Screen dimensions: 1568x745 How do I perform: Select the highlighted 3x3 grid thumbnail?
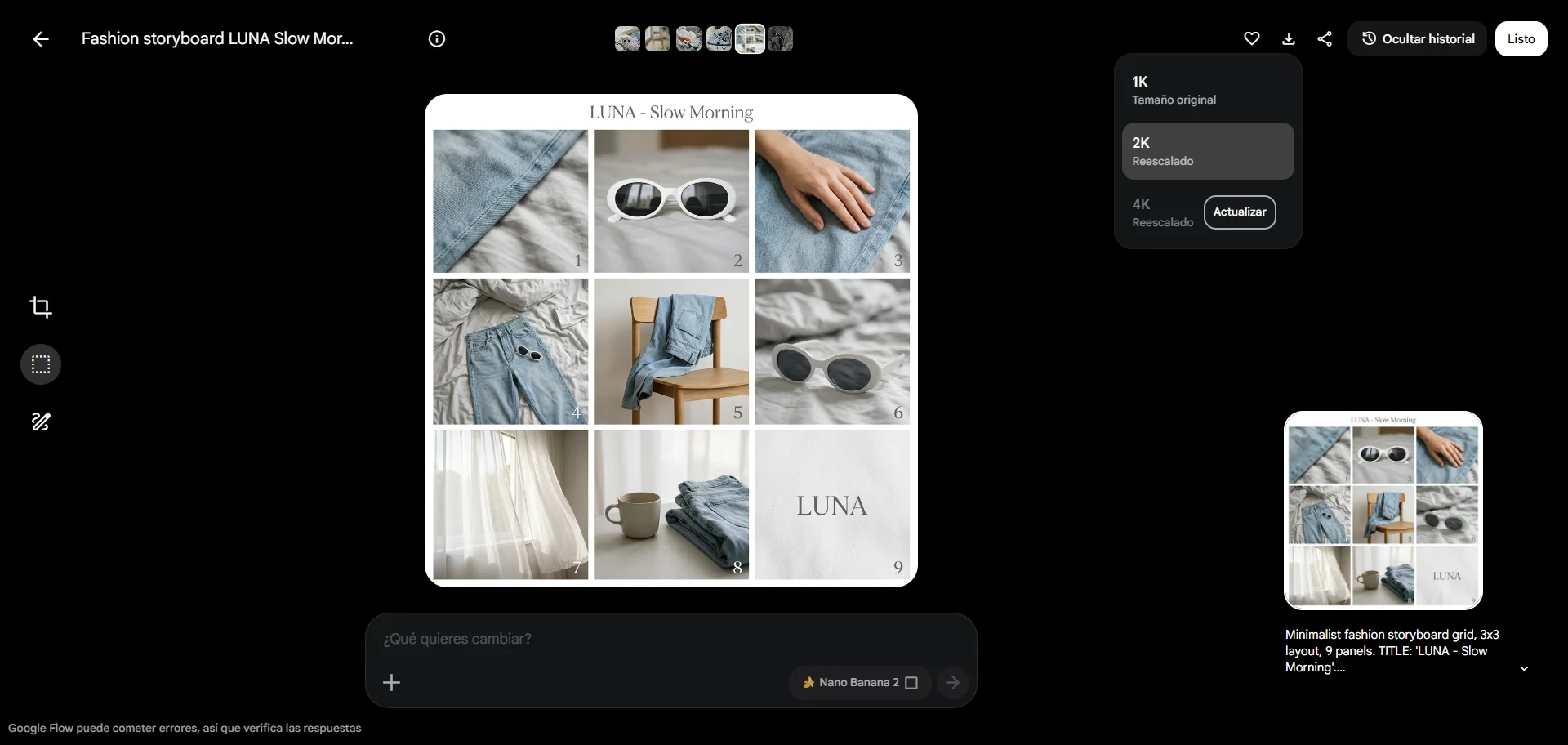[x=750, y=39]
